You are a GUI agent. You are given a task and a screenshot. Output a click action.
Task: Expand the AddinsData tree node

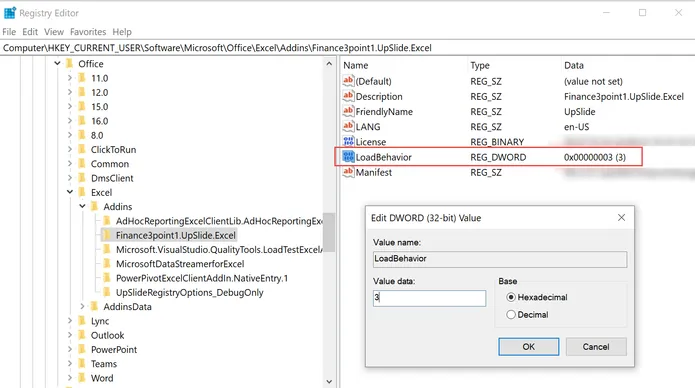coord(82,306)
